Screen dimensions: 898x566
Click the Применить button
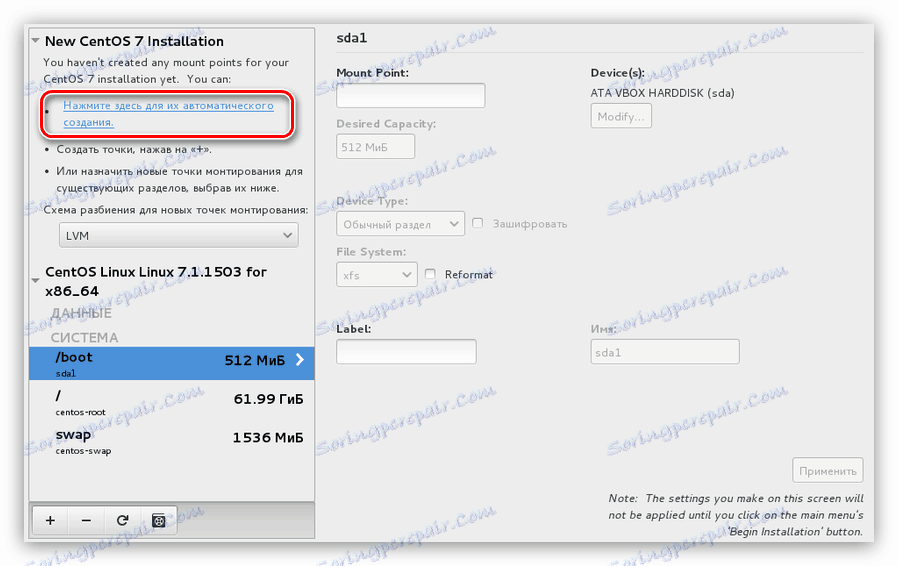tap(828, 471)
